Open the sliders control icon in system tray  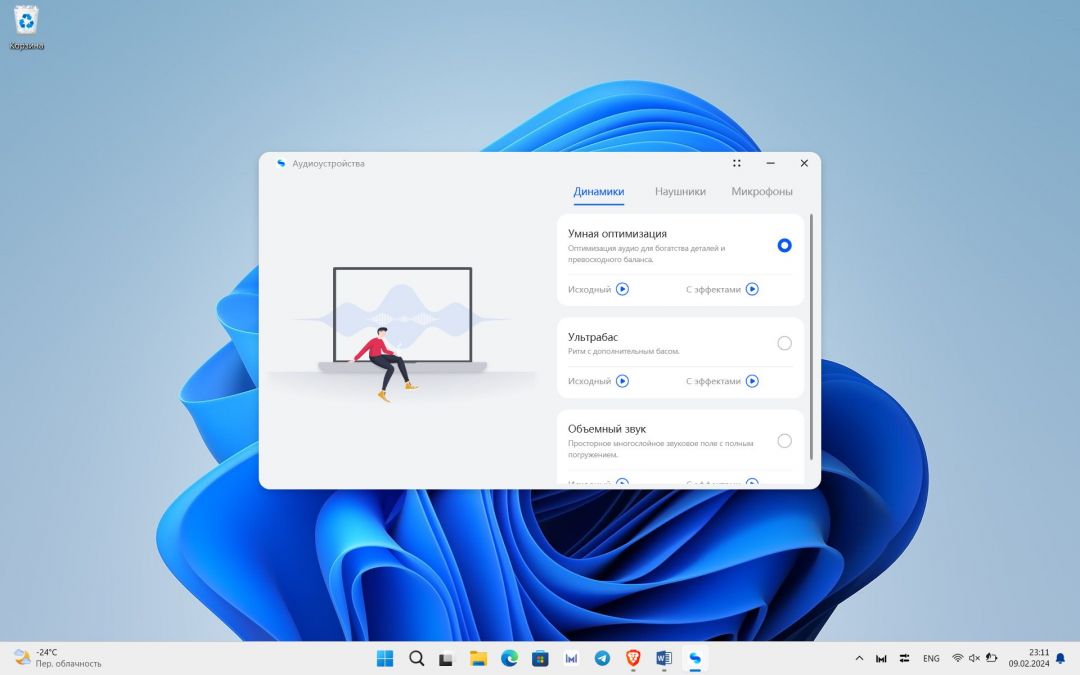tap(904, 658)
